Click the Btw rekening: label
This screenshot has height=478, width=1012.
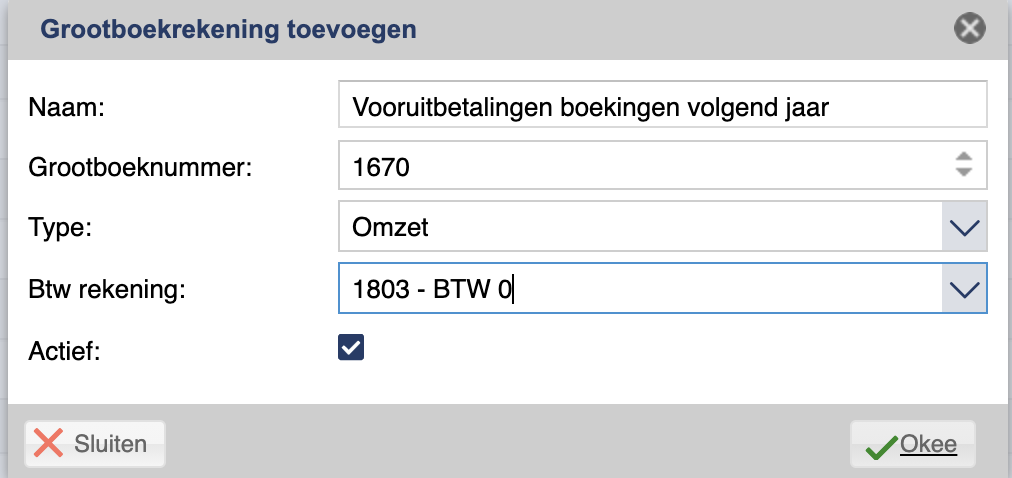pos(107,290)
